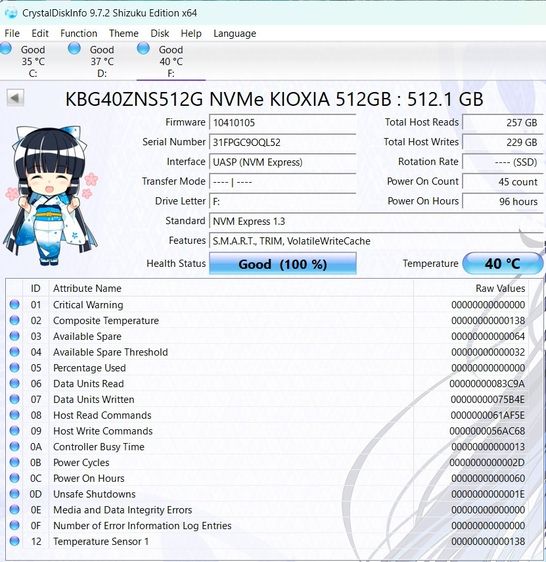
Task: Click status orb of Composite Temperature row
Action: [x=14, y=320]
